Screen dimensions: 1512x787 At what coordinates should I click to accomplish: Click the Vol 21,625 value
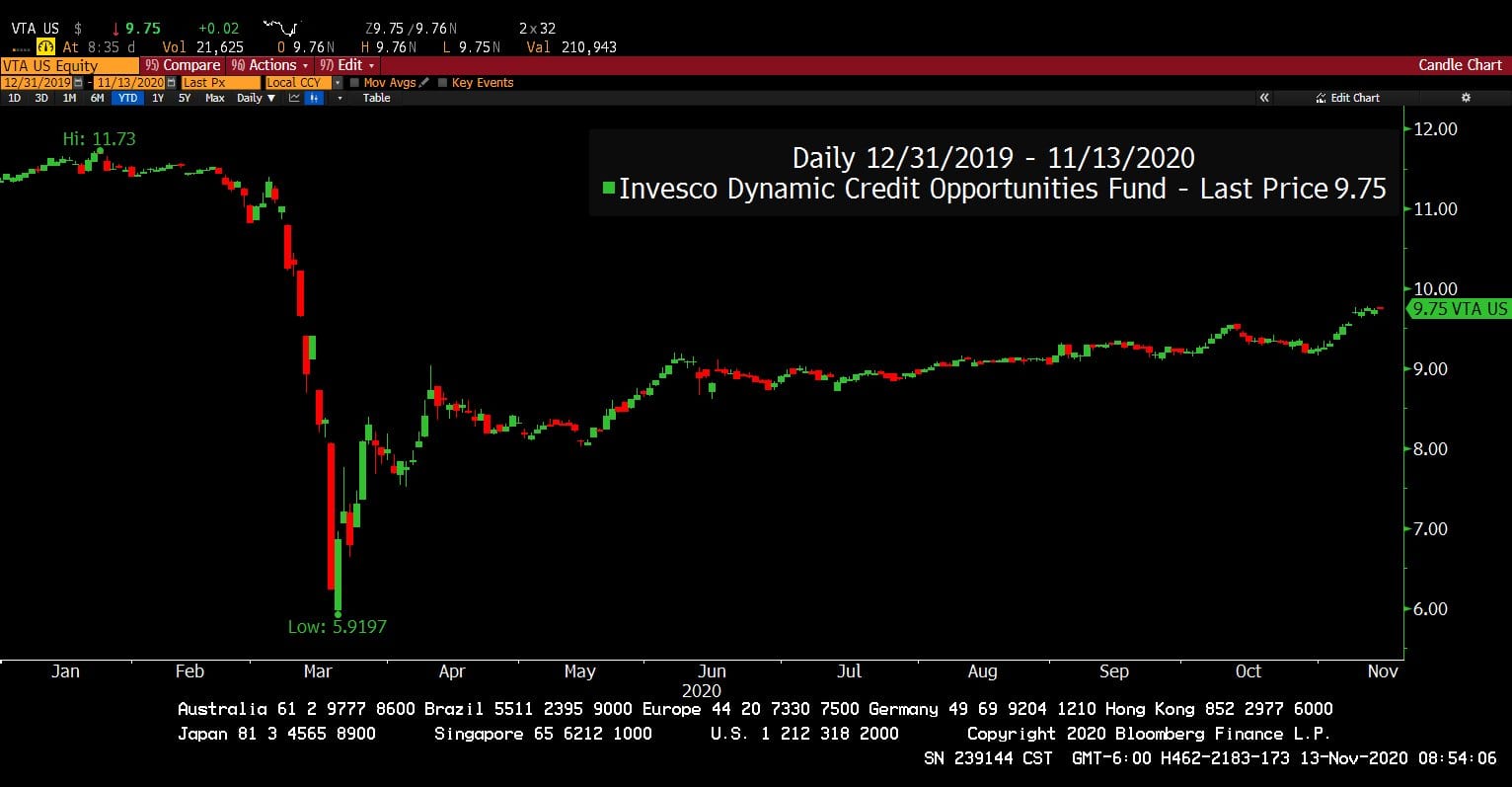(202, 46)
